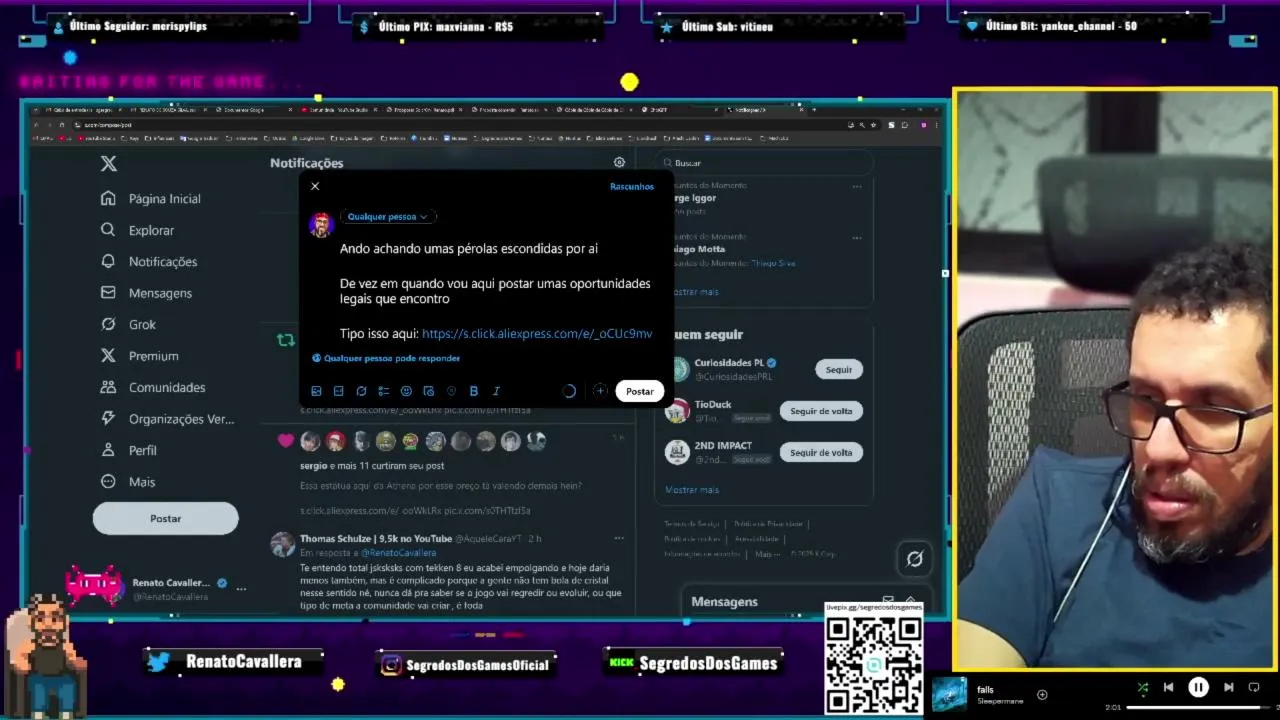
Task: Click Postar in the compose dialog
Action: pyautogui.click(x=640, y=391)
